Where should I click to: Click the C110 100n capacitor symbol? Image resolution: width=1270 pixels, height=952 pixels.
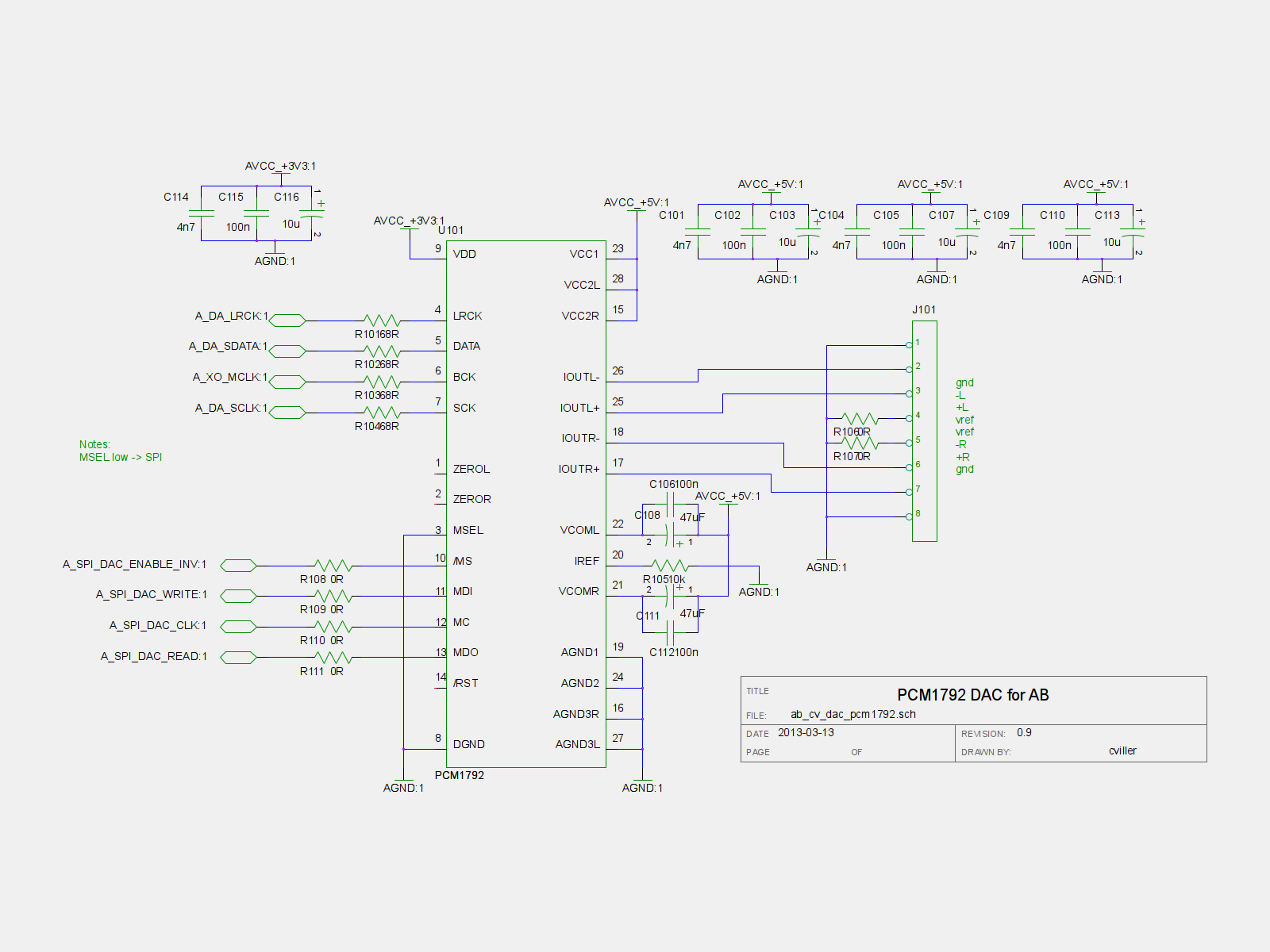(x=1078, y=232)
